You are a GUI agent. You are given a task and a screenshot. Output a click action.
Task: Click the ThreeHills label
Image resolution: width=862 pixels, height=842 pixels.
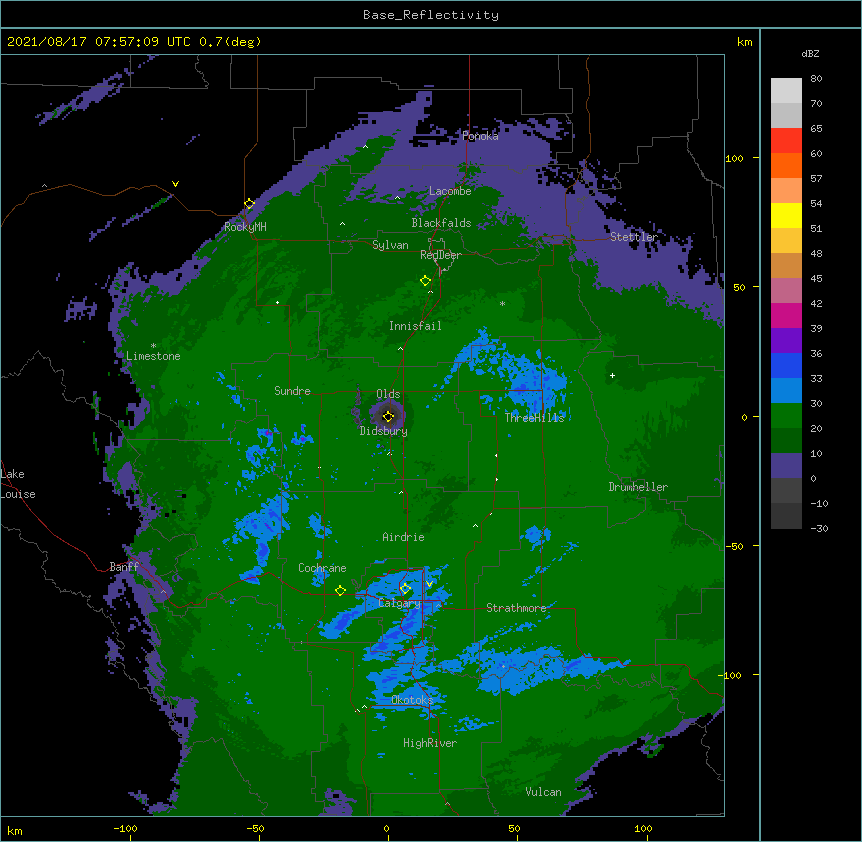pos(535,418)
